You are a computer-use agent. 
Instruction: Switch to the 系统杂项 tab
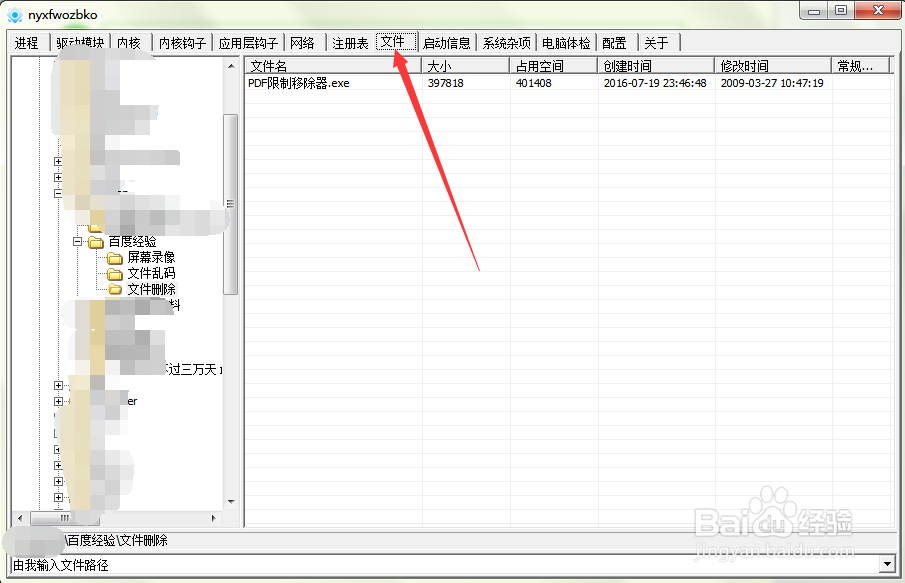(507, 43)
